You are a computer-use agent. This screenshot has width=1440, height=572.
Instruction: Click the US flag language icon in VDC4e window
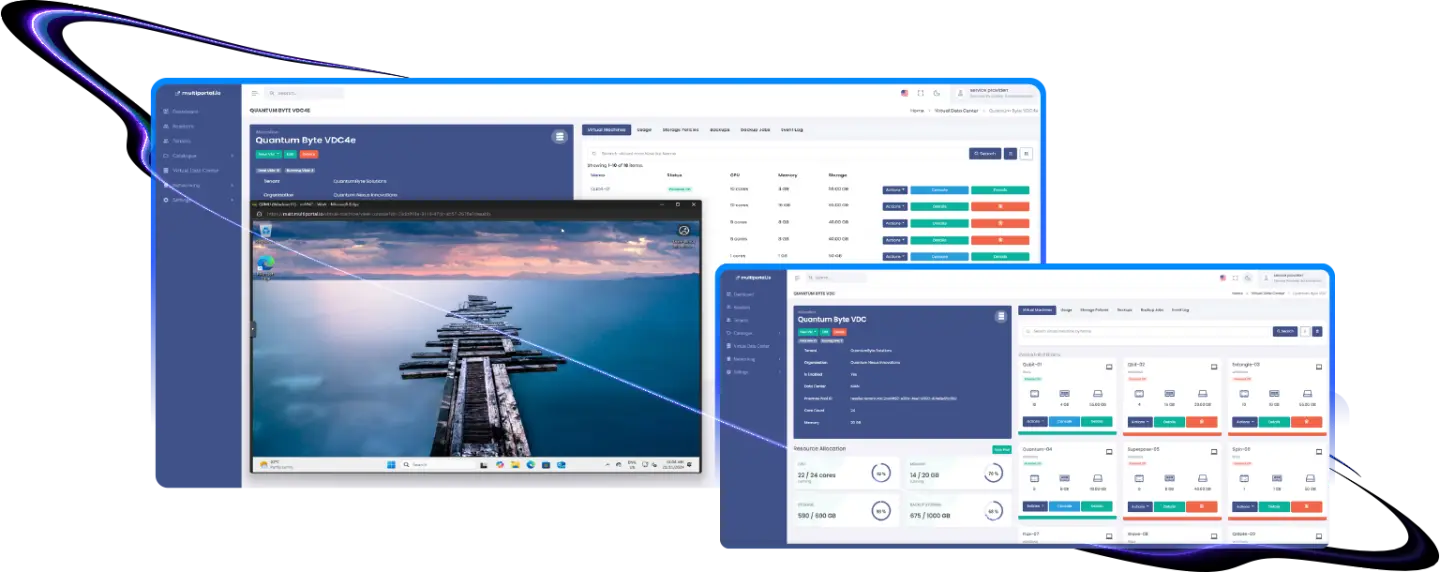click(x=905, y=93)
